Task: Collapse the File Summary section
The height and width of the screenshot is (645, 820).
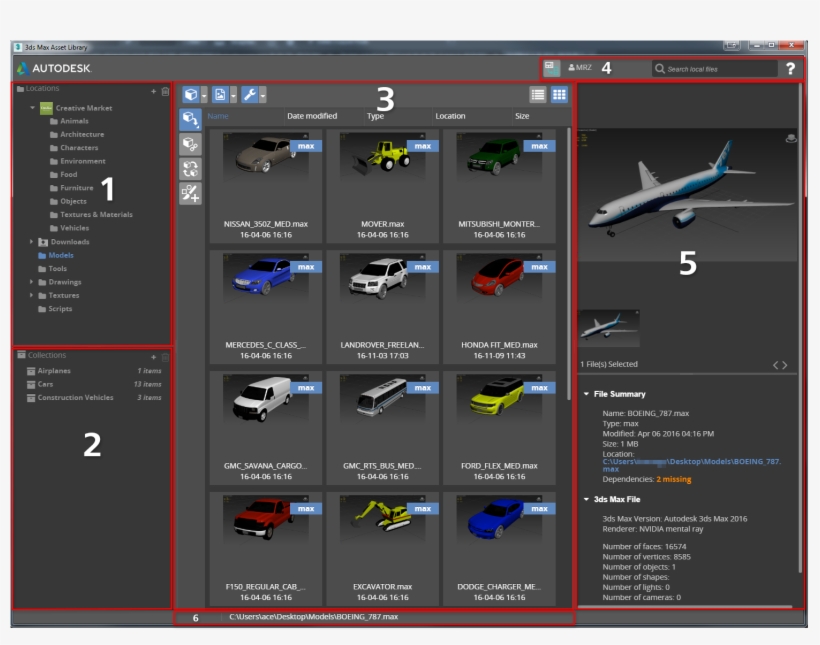Action: pos(587,394)
